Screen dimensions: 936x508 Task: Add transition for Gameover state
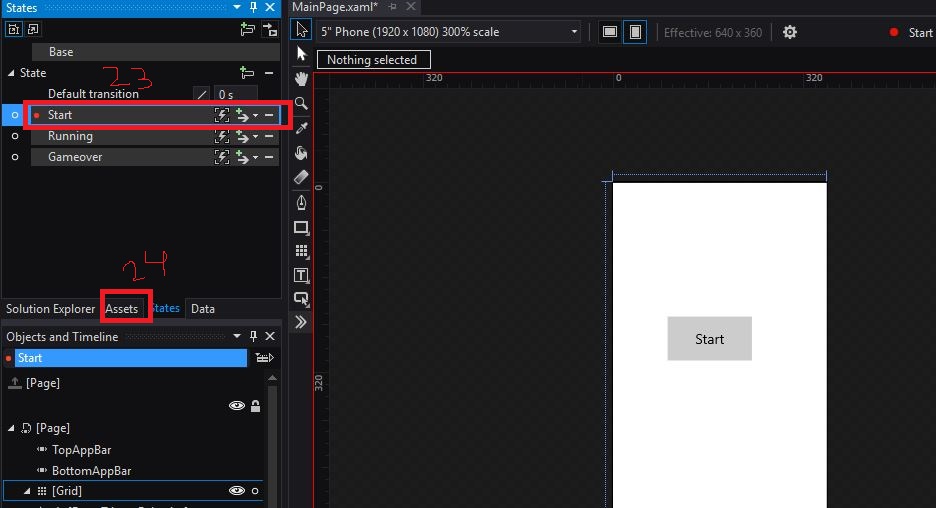[242, 158]
